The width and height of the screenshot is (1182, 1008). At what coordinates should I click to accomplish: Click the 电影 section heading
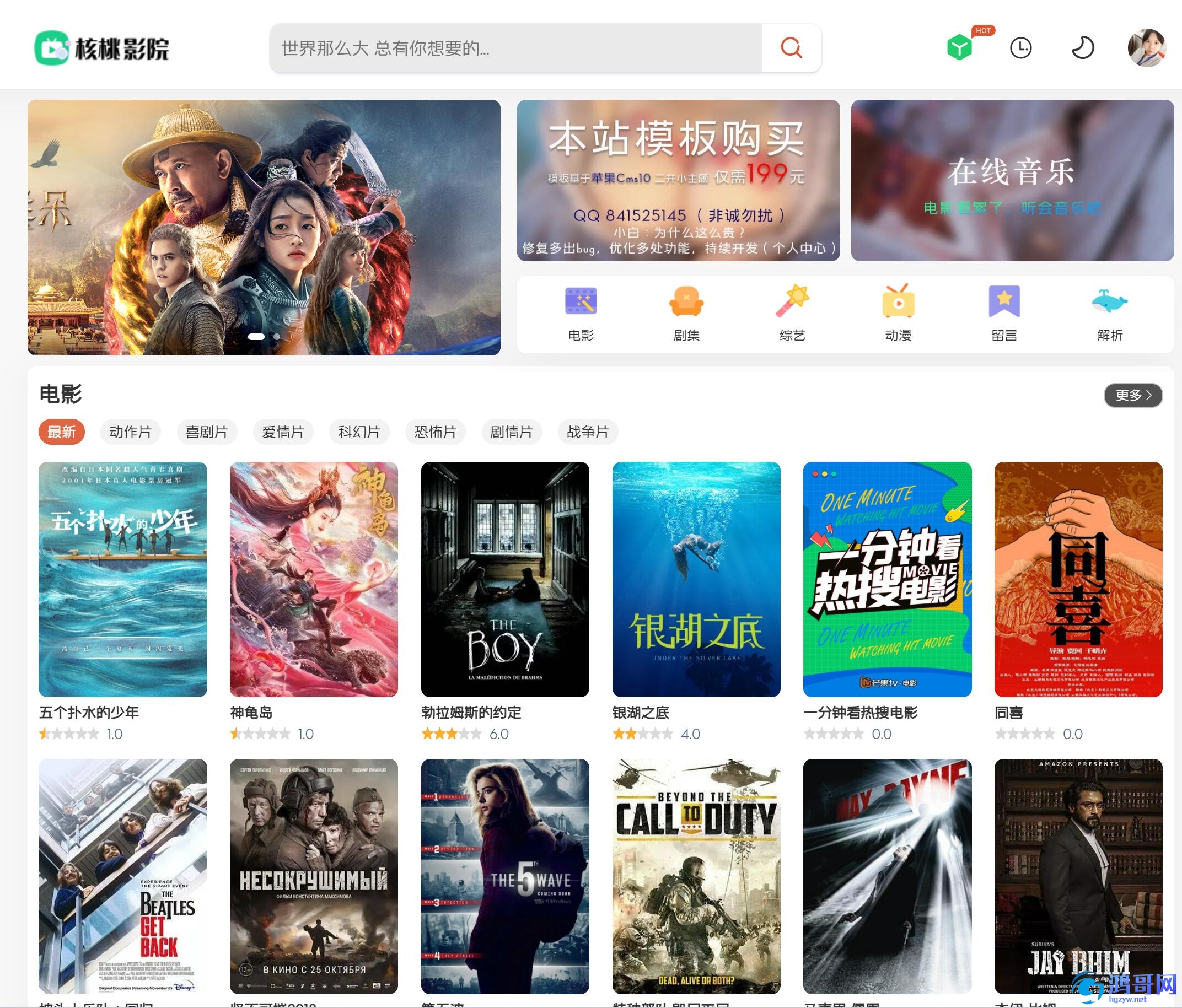(61, 394)
